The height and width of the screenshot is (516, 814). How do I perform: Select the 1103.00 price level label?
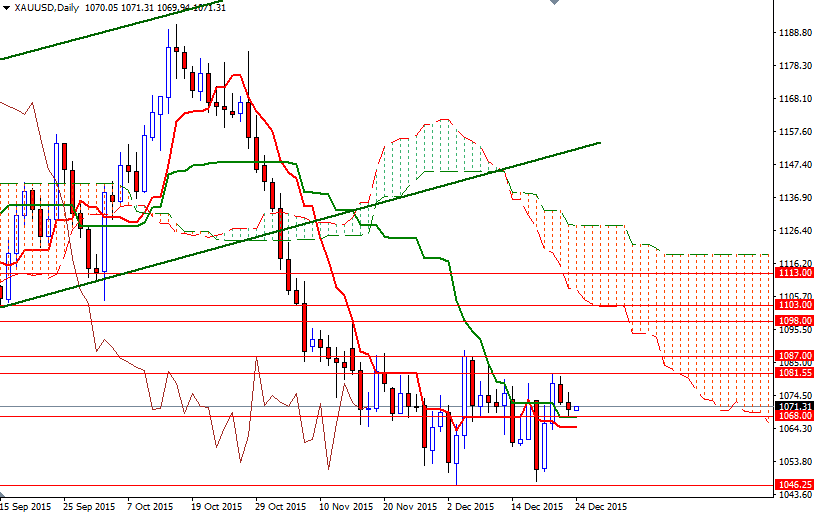tap(793, 305)
